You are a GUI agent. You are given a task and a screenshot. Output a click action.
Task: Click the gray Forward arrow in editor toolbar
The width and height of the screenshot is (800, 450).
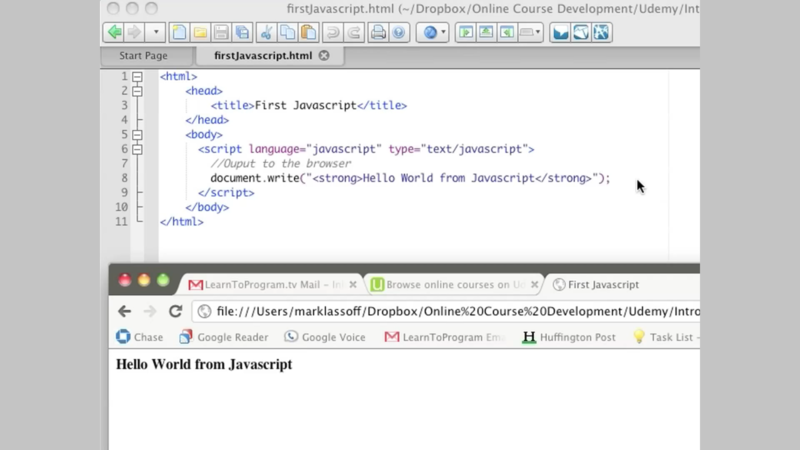tap(134, 32)
